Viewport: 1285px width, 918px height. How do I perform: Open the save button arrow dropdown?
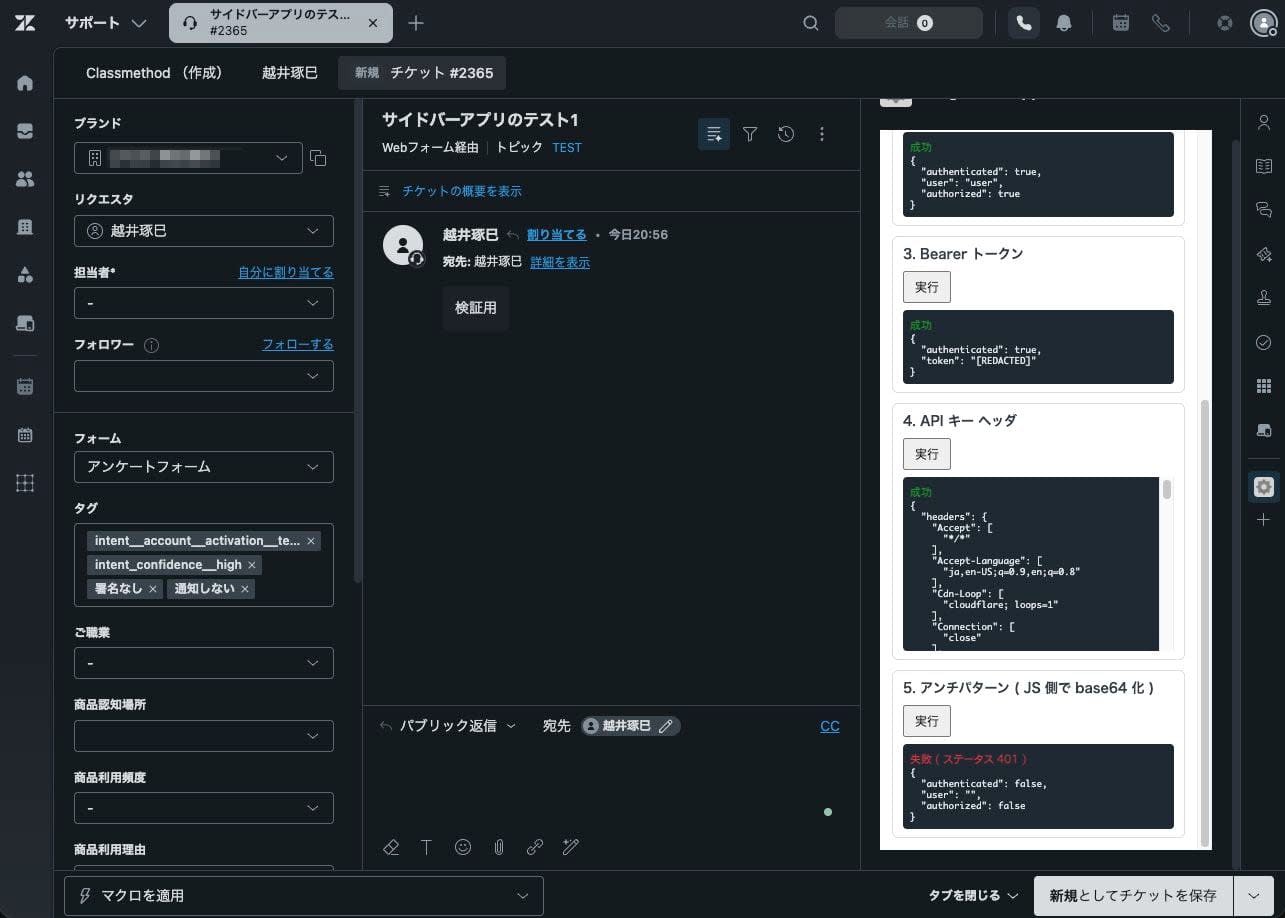[1254, 896]
